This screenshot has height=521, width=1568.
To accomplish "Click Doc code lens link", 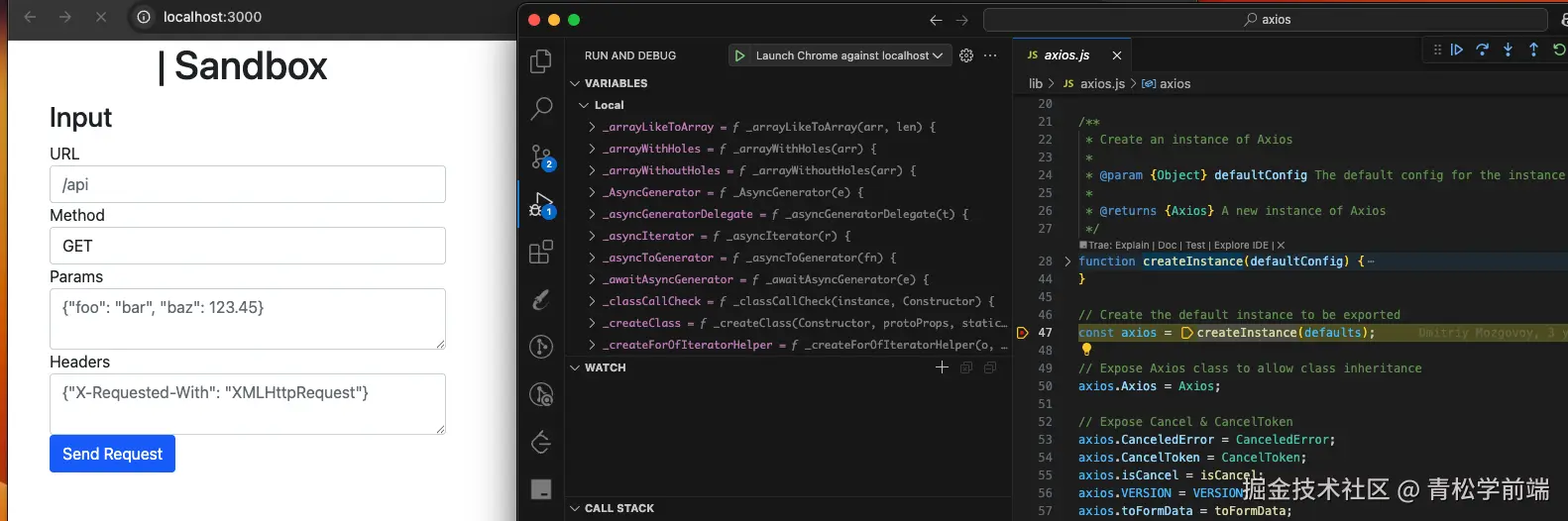I will click(x=1168, y=246).
